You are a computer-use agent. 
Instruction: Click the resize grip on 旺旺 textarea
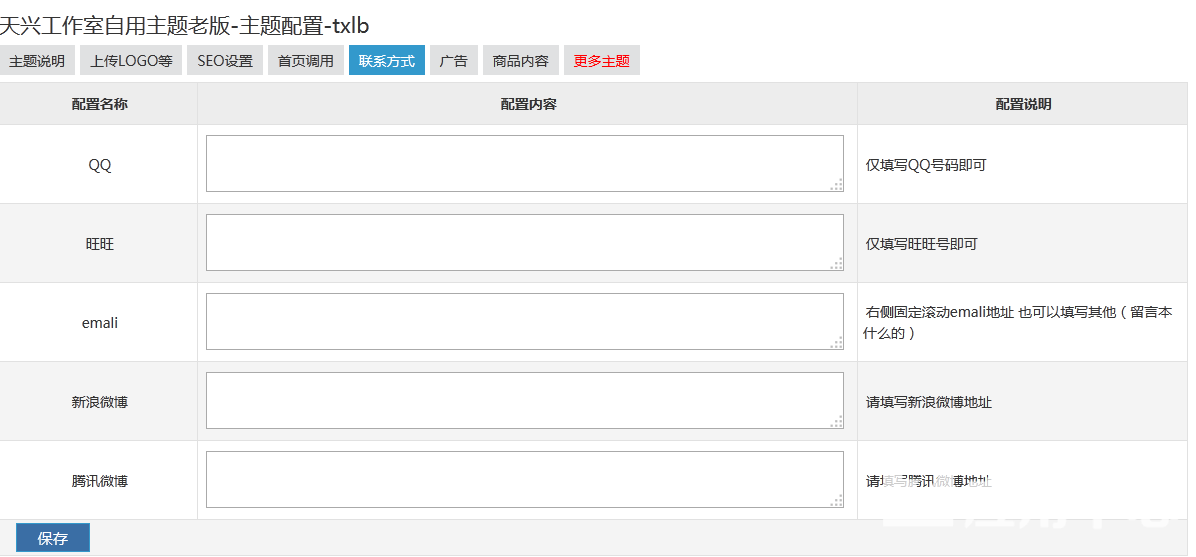click(837, 263)
